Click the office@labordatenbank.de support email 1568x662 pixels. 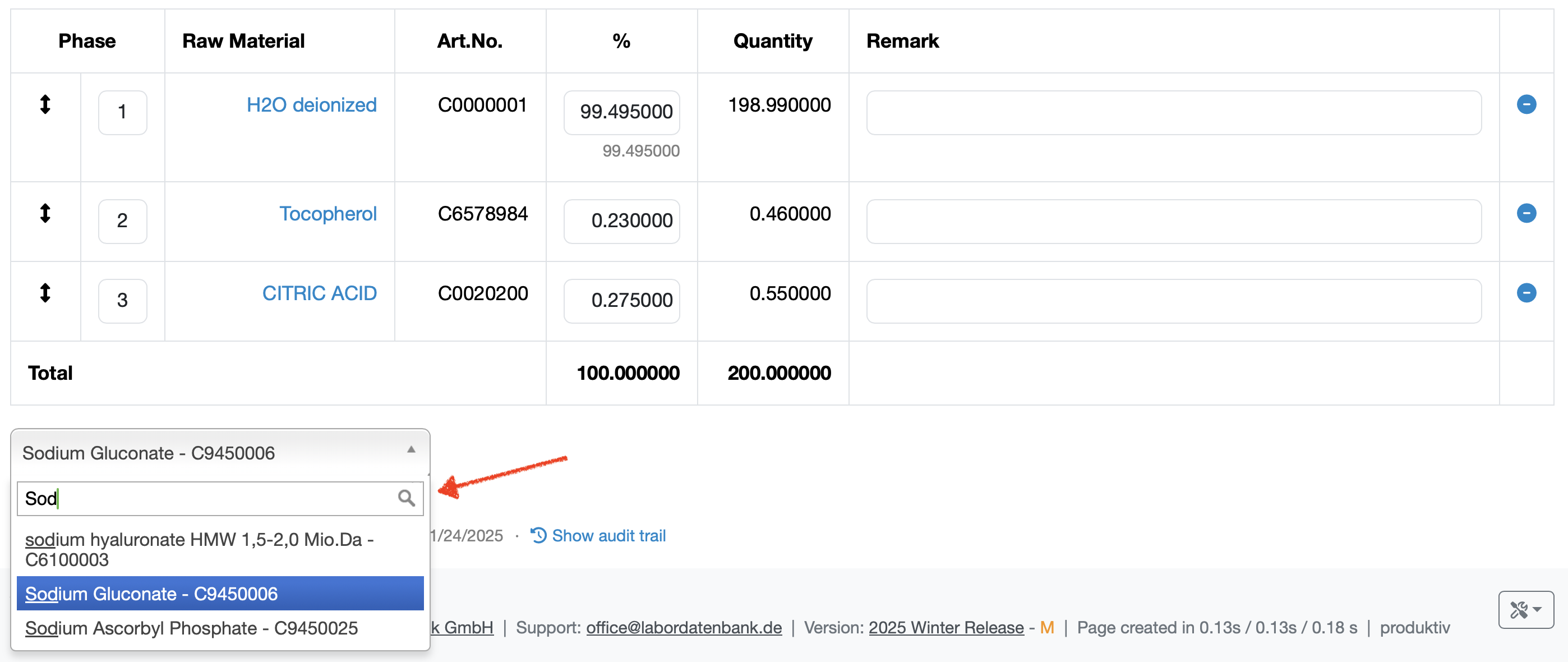(x=684, y=627)
